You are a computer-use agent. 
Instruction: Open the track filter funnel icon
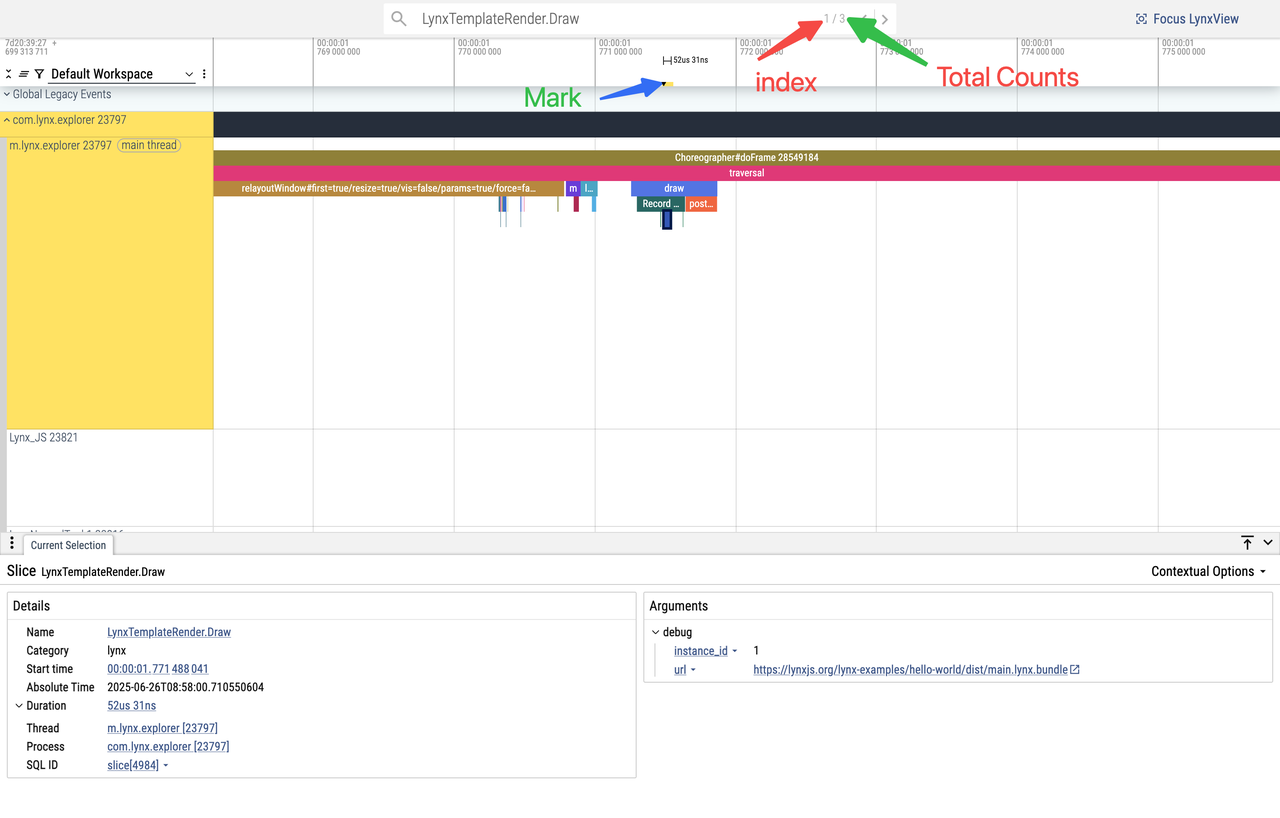tap(39, 74)
